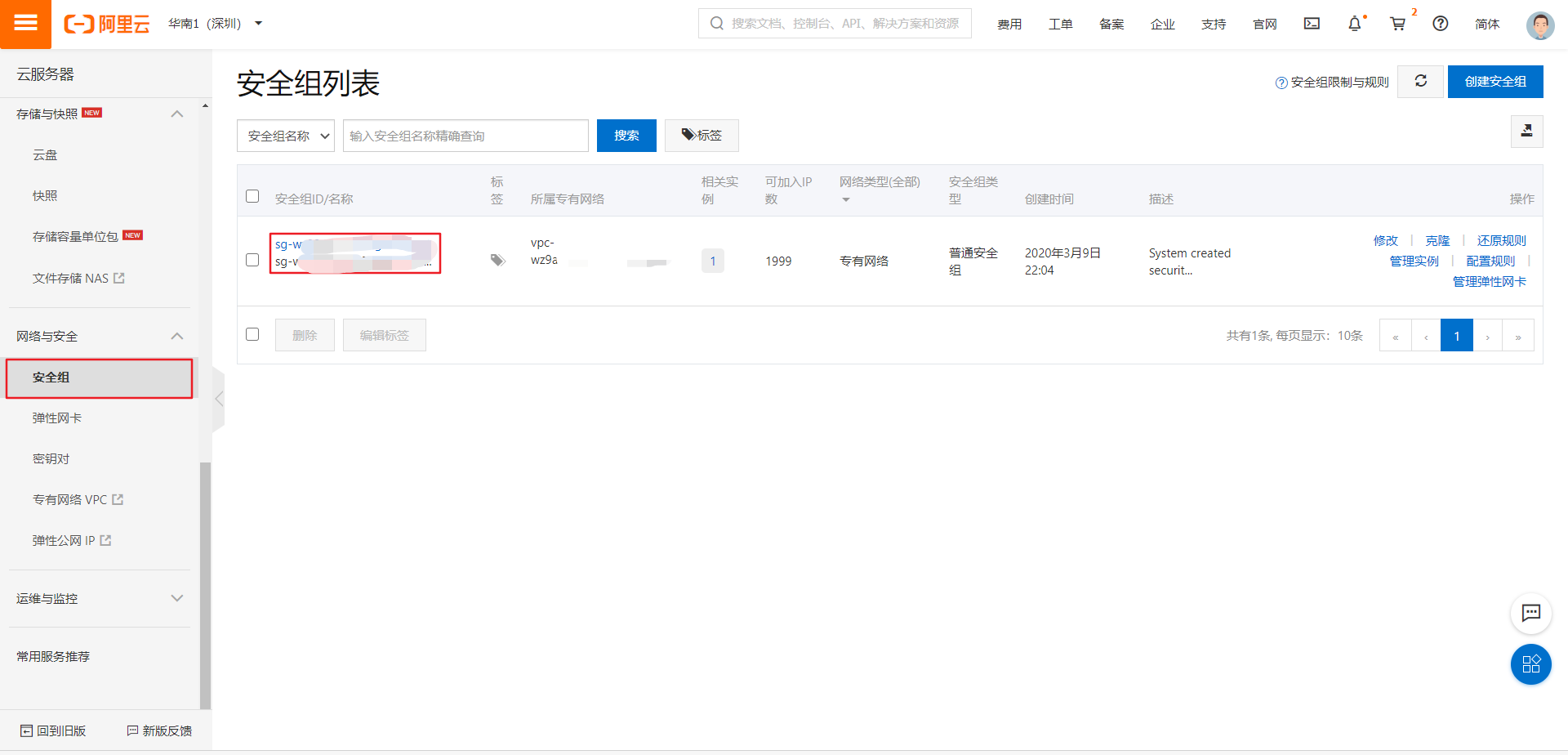1568x755 pixels.
Task: Click the related instances count 1
Action: point(713,261)
